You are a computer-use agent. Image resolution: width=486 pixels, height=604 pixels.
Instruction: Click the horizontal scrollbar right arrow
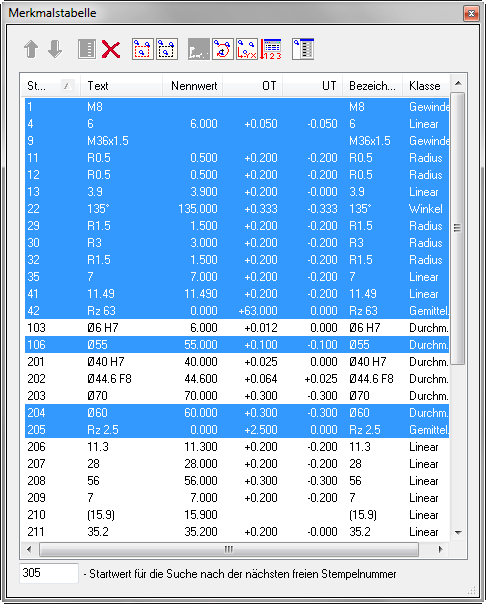(441, 549)
